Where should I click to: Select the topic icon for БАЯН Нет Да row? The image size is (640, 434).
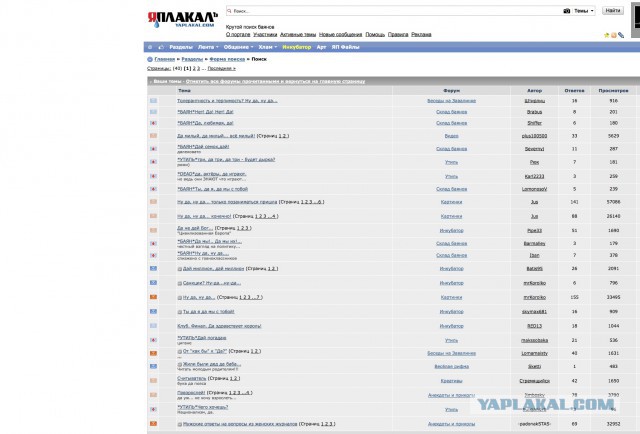[x=153, y=111]
